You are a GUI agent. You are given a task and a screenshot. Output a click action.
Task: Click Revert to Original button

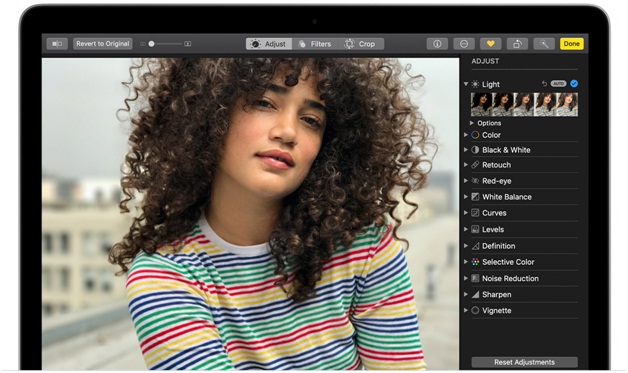tap(103, 44)
